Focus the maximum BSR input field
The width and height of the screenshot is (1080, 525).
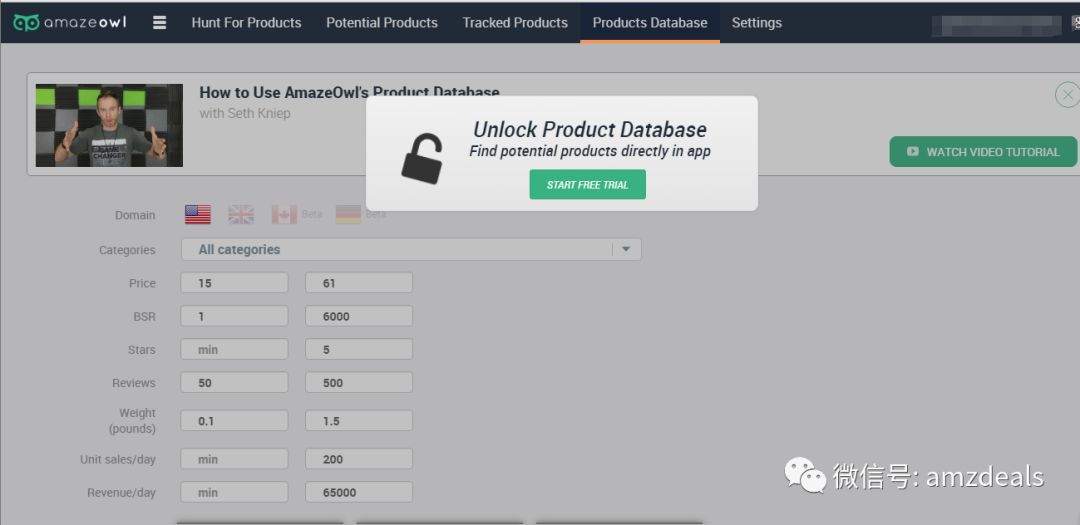coord(358,316)
